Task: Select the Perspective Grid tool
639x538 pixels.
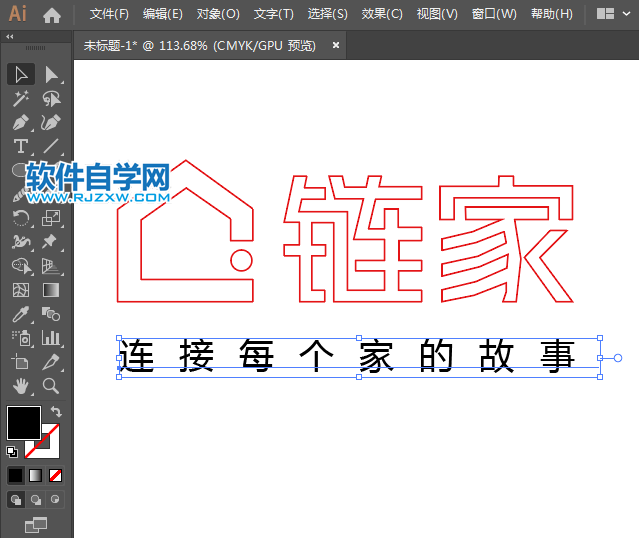Action: coord(51,266)
